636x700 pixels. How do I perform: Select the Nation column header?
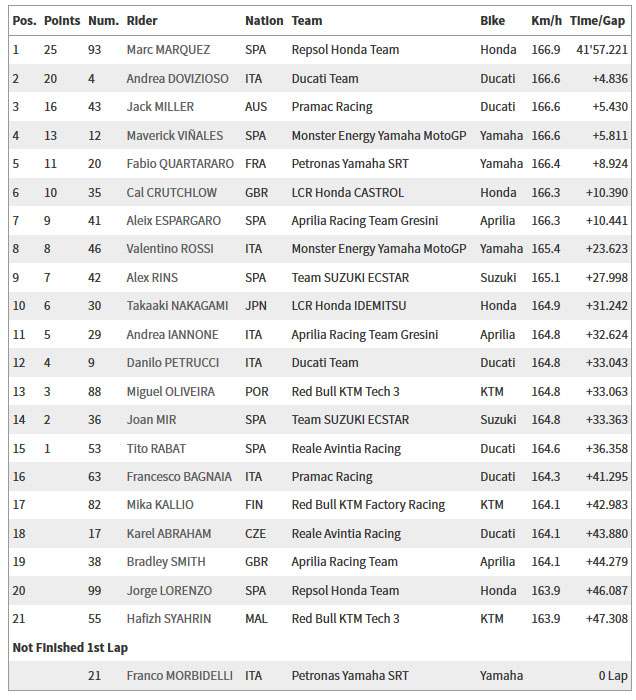[264, 21]
